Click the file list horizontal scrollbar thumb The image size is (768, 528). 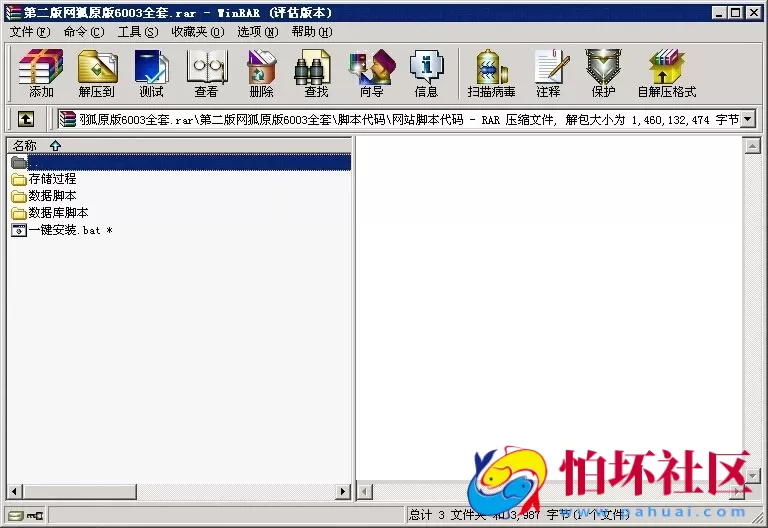click(x=80, y=491)
